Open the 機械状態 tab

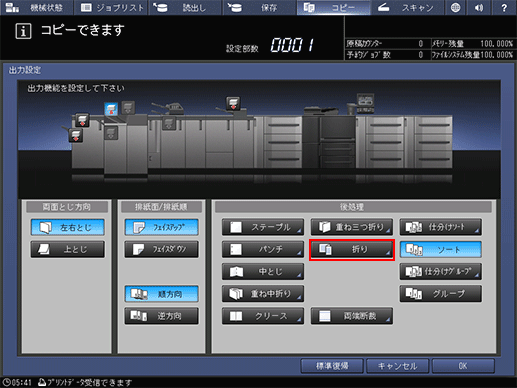pyautogui.click(x=36, y=7)
